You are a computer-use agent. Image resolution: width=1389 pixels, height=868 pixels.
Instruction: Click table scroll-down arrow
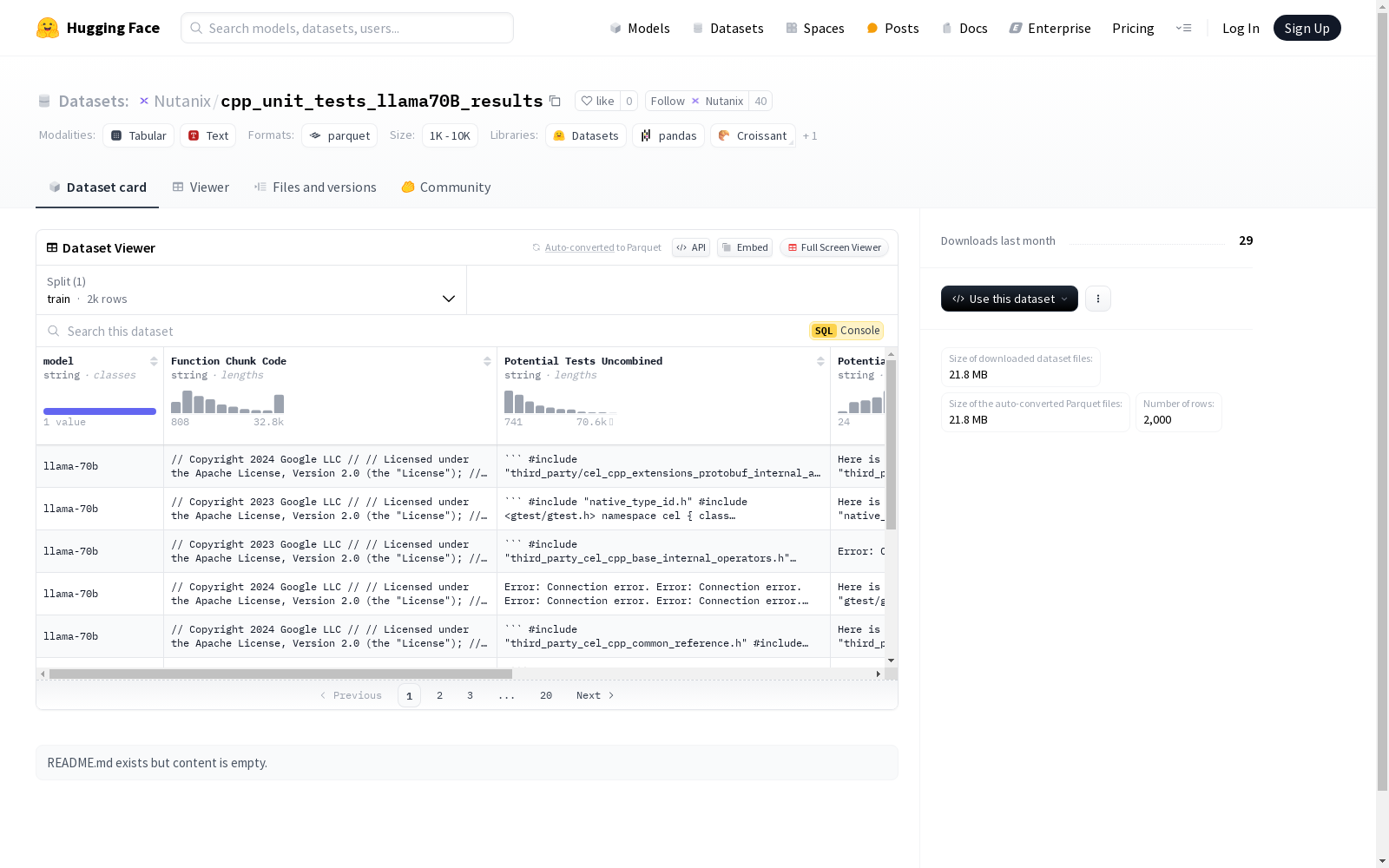tap(891, 661)
